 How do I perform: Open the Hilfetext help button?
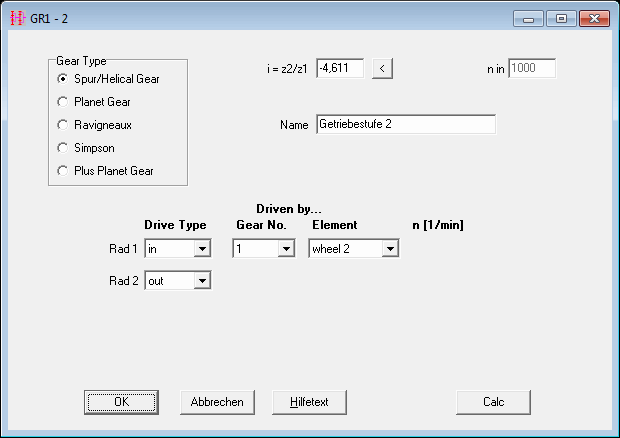coord(308,401)
